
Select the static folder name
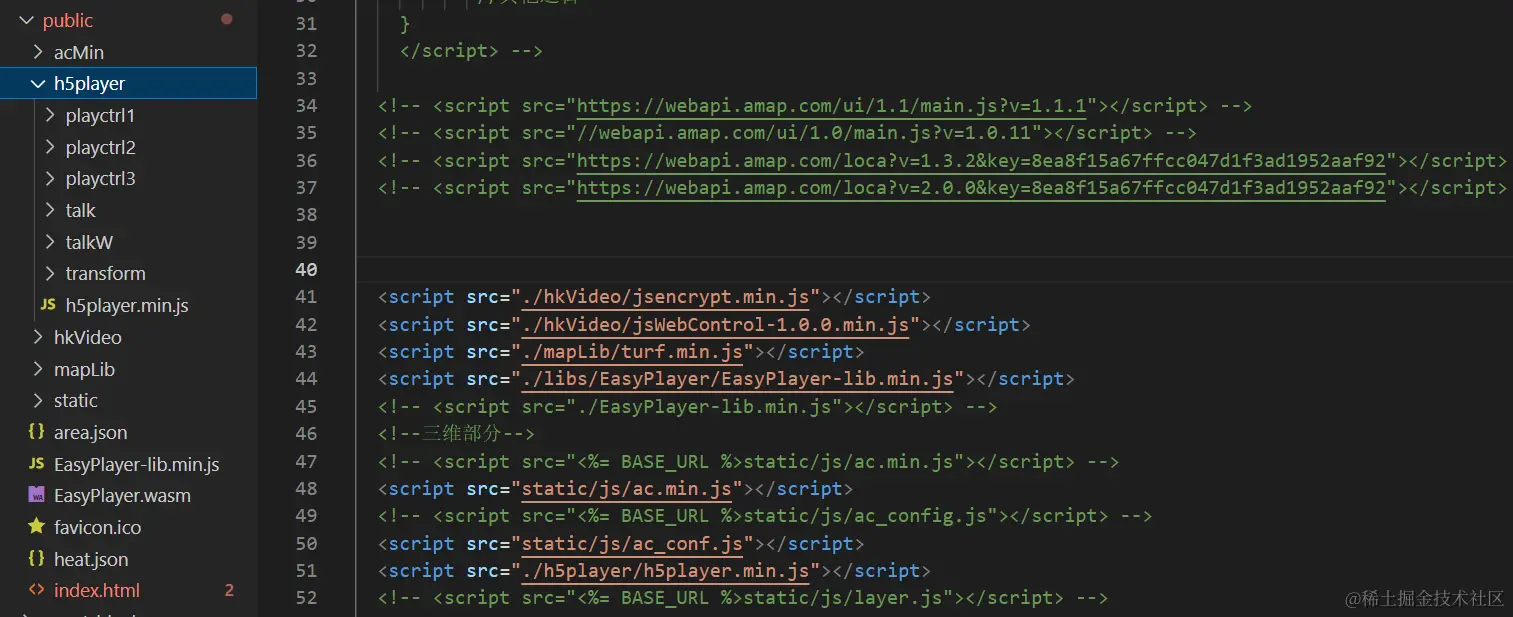click(x=76, y=401)
